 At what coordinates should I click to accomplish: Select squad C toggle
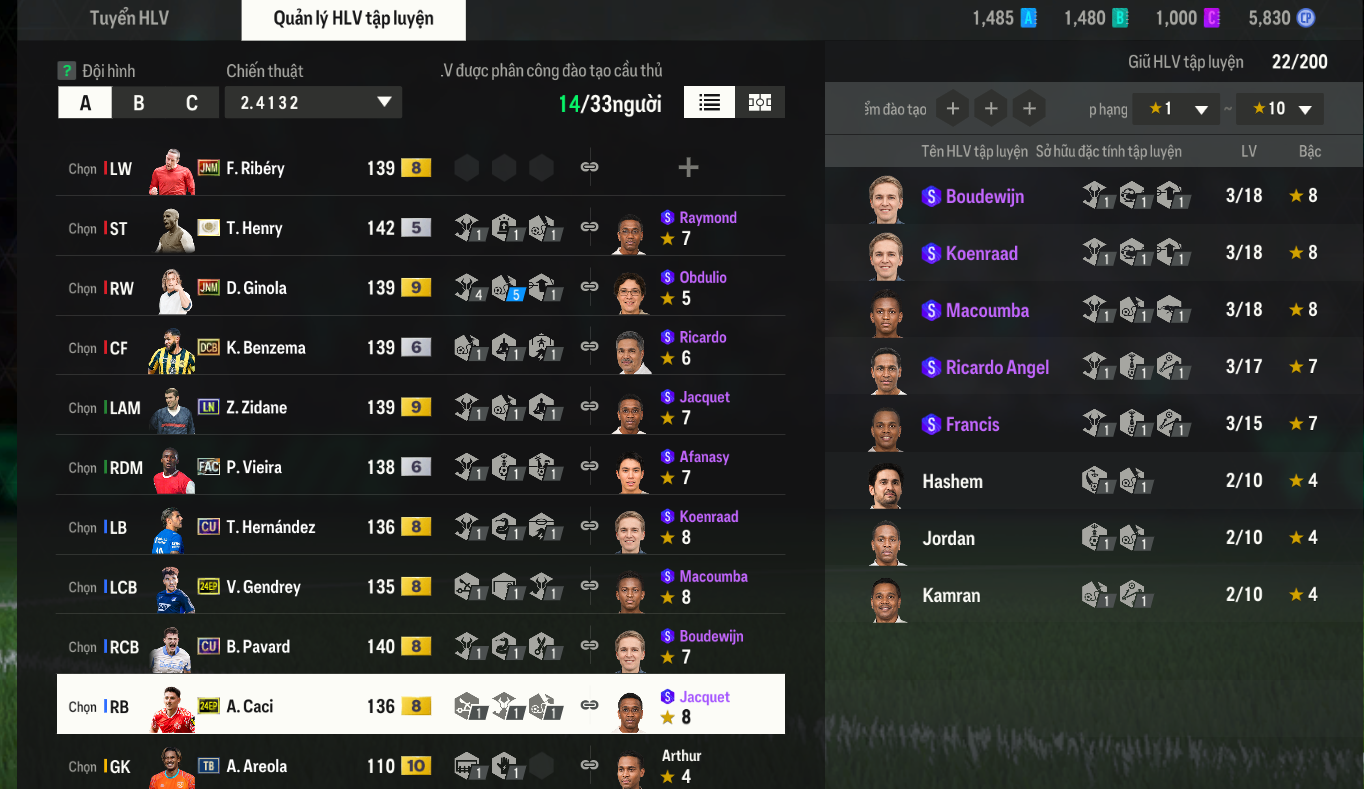pos(192,103)
